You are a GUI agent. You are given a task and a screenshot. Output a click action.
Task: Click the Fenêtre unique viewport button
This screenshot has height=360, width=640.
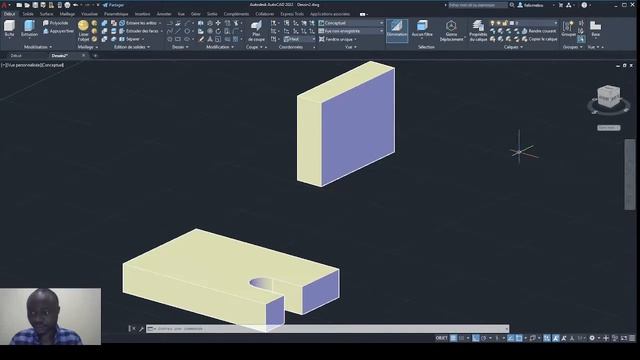[338, 39]
